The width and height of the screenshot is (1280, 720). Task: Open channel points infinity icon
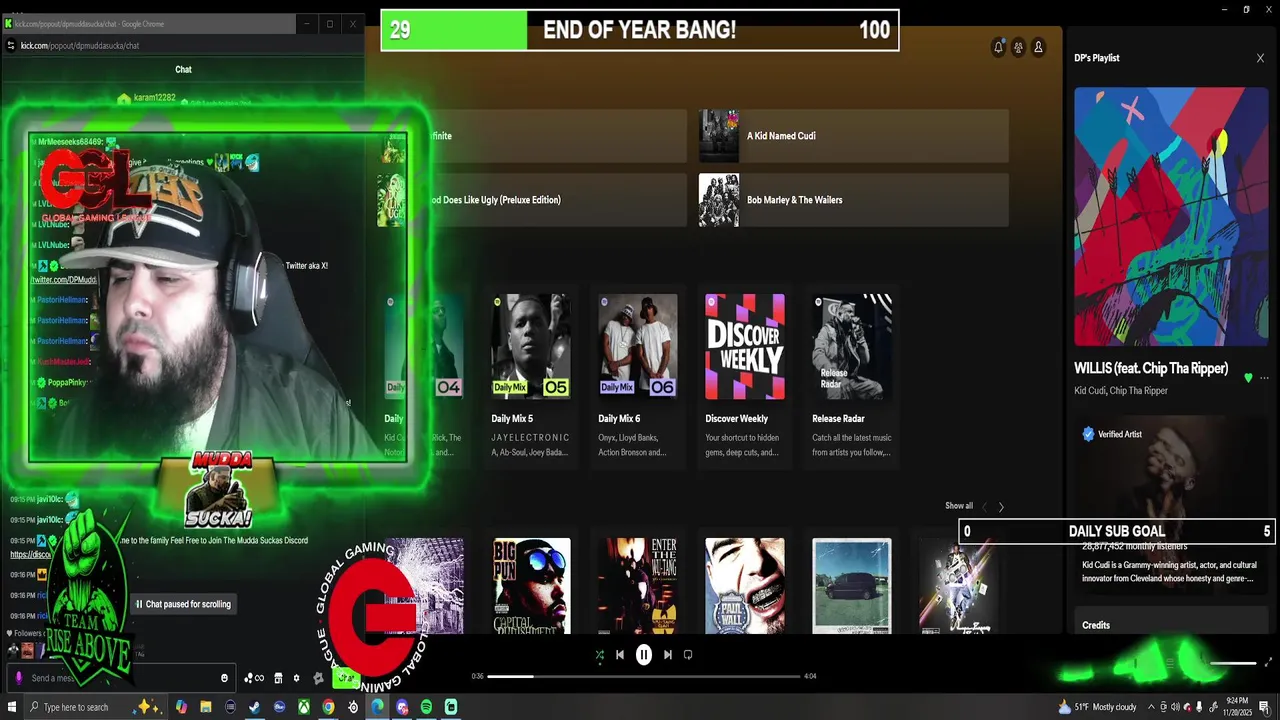coord(254,678)
